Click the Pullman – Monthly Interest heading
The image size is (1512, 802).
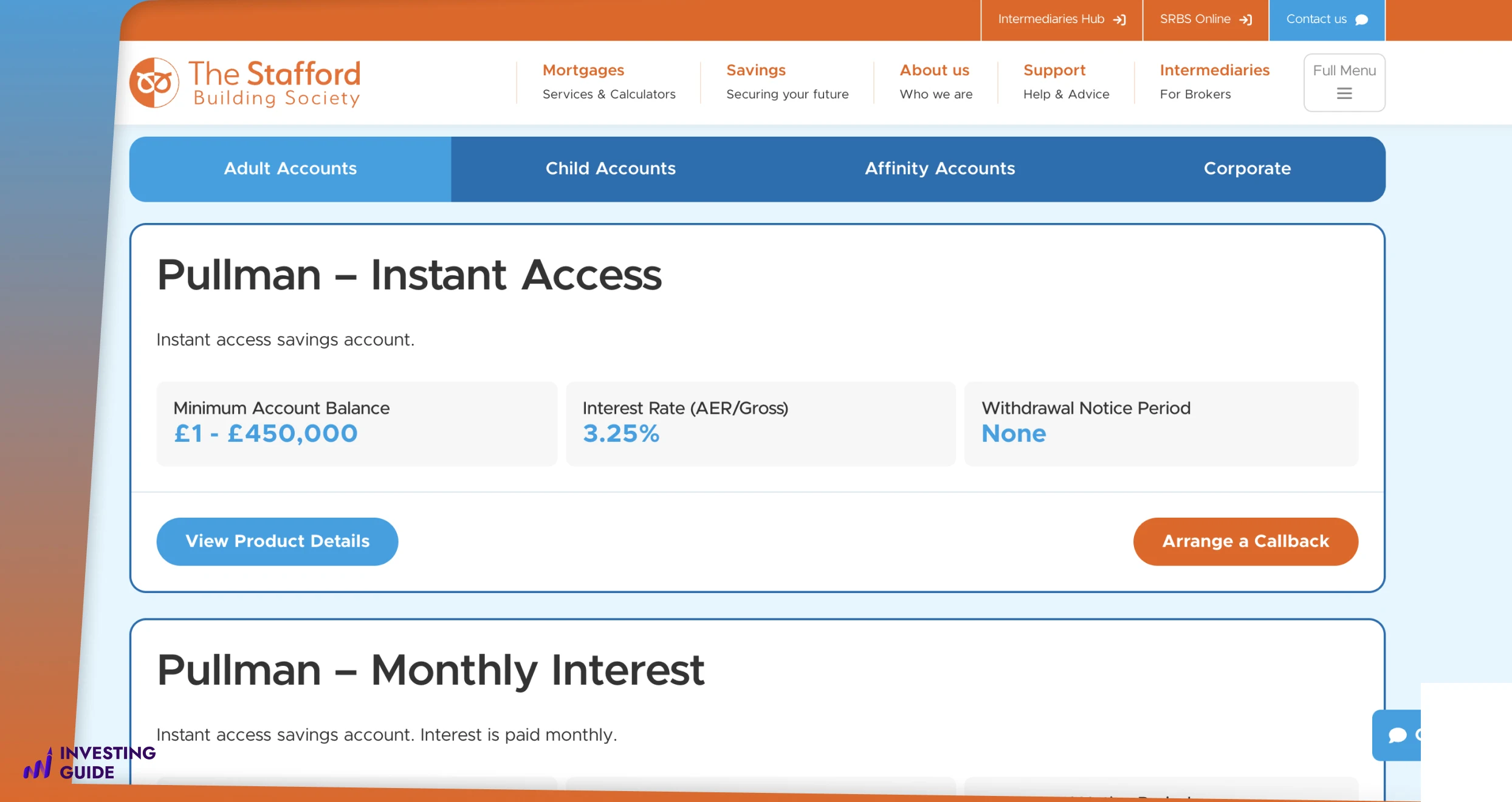point(430,670)
